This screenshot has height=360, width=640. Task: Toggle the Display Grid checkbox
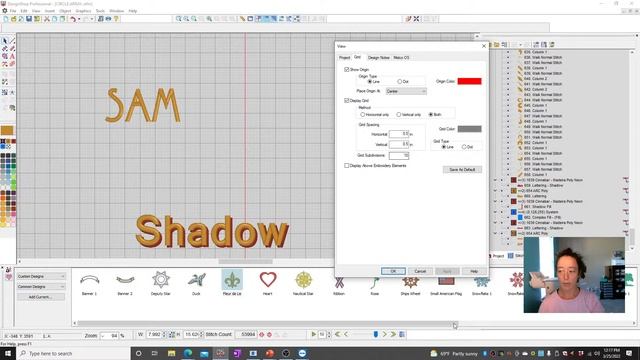[x=347, y=100]
